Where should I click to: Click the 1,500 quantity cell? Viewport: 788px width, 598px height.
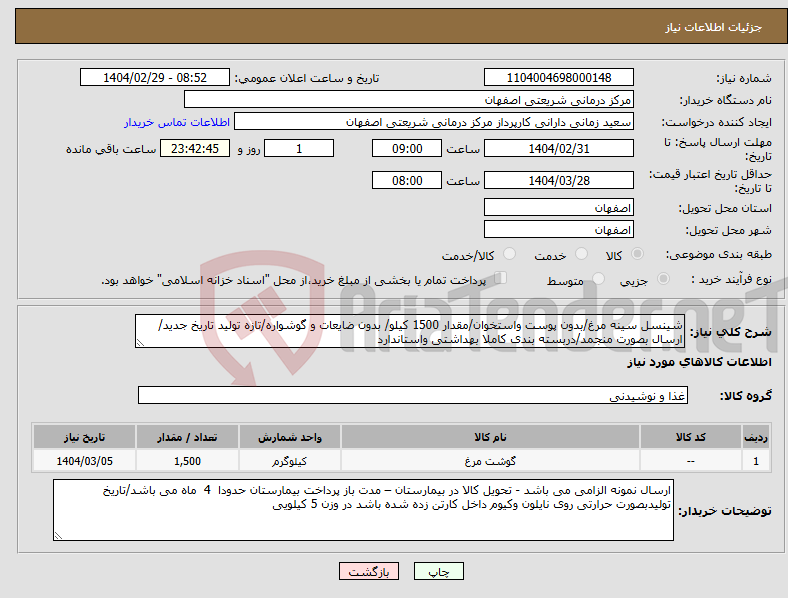click(x=187, y=461)
